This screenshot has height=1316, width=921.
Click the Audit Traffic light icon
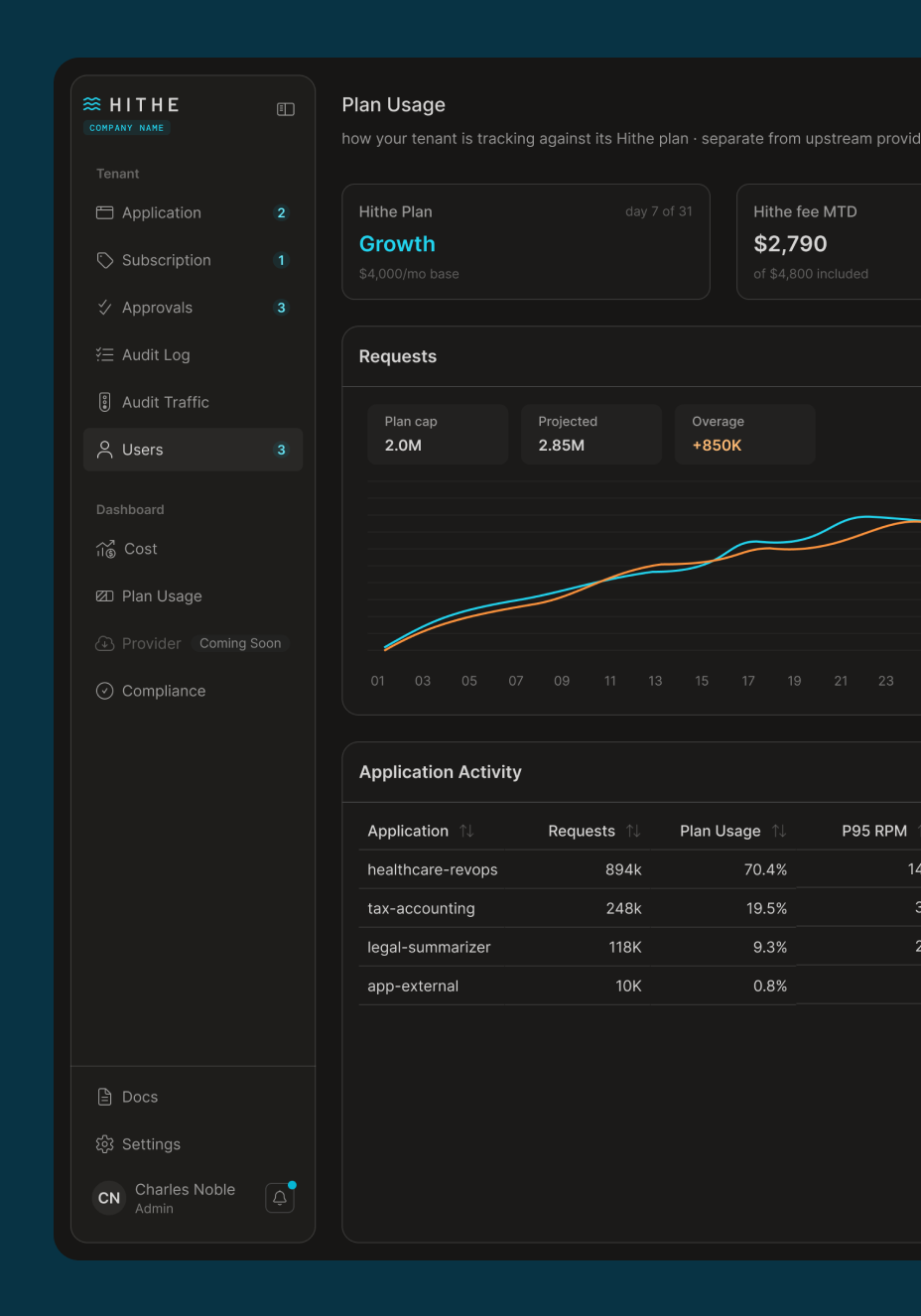pyautogui.click(x=104, y=402)
